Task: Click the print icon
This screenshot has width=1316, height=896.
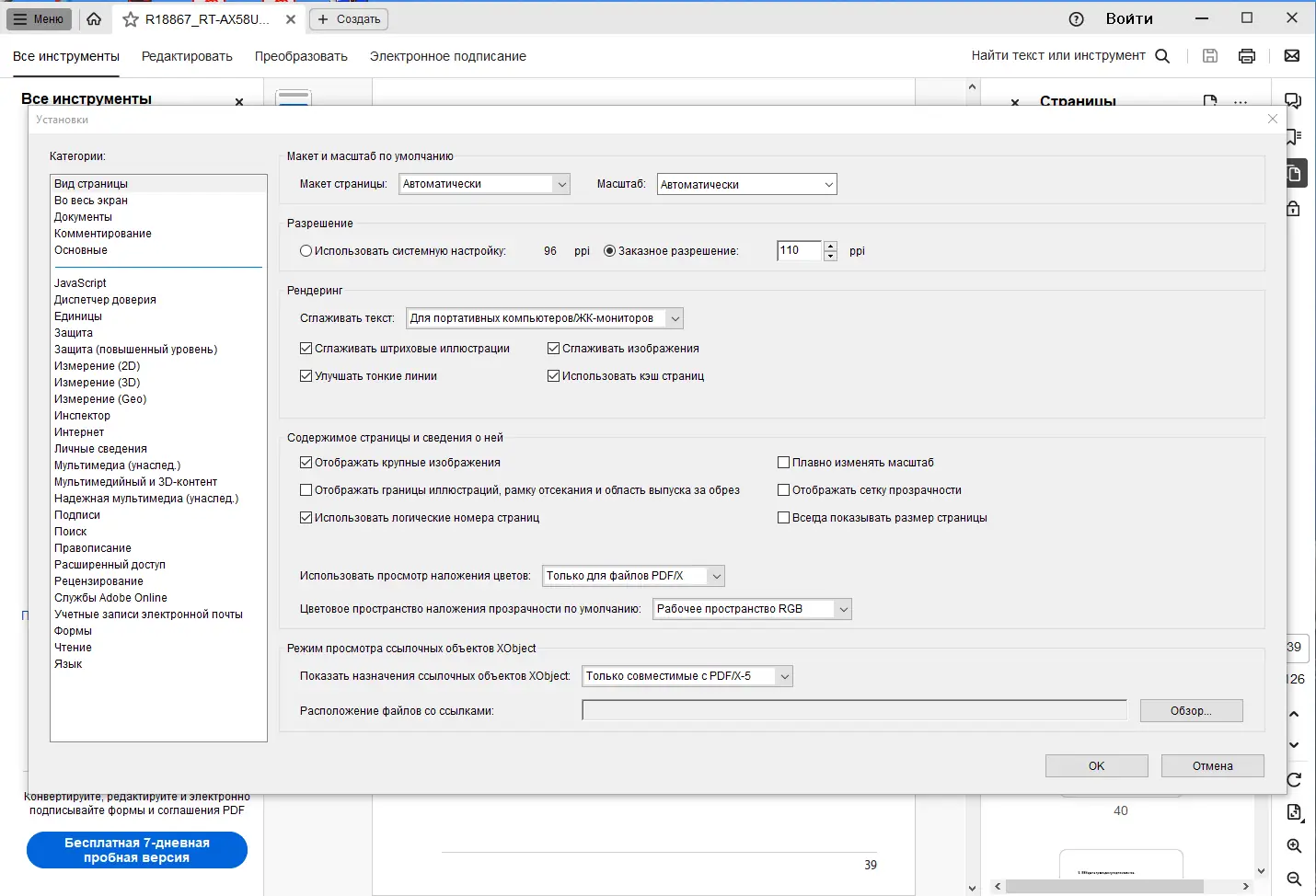Action: coord(1247,56)
